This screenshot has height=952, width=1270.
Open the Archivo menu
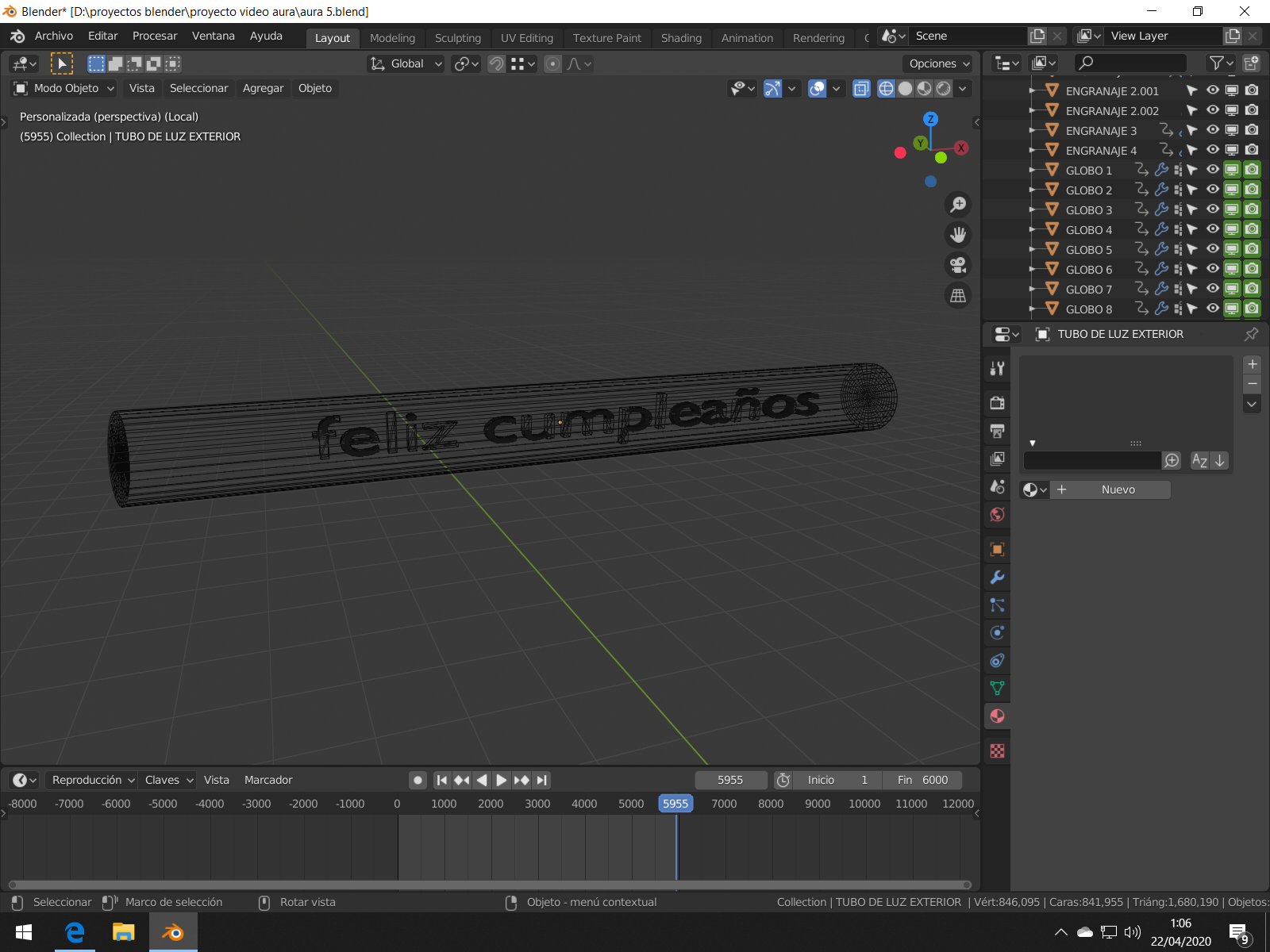point(54,36)
